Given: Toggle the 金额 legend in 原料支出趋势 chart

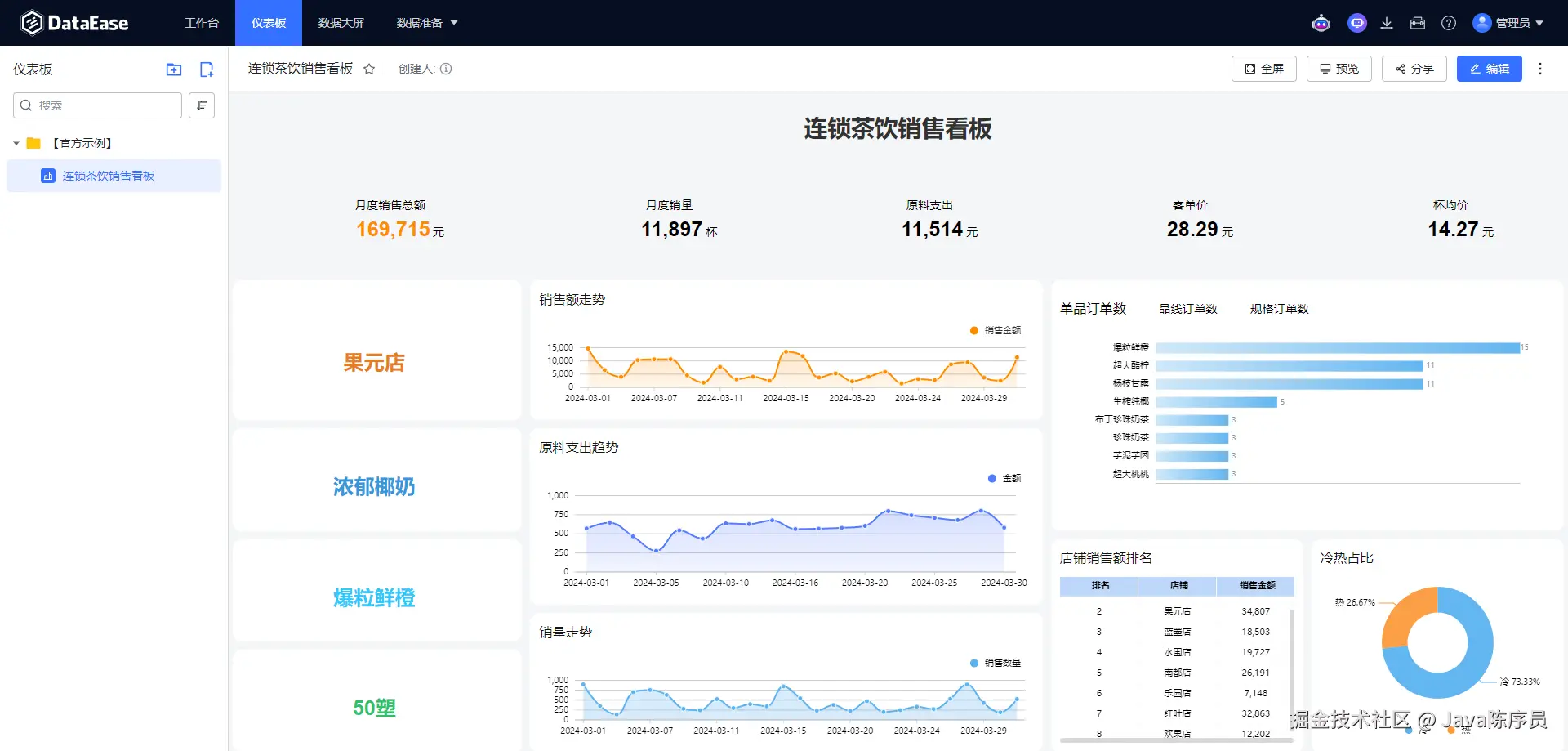Looking at the screenshot, I should pos(1004,478).
